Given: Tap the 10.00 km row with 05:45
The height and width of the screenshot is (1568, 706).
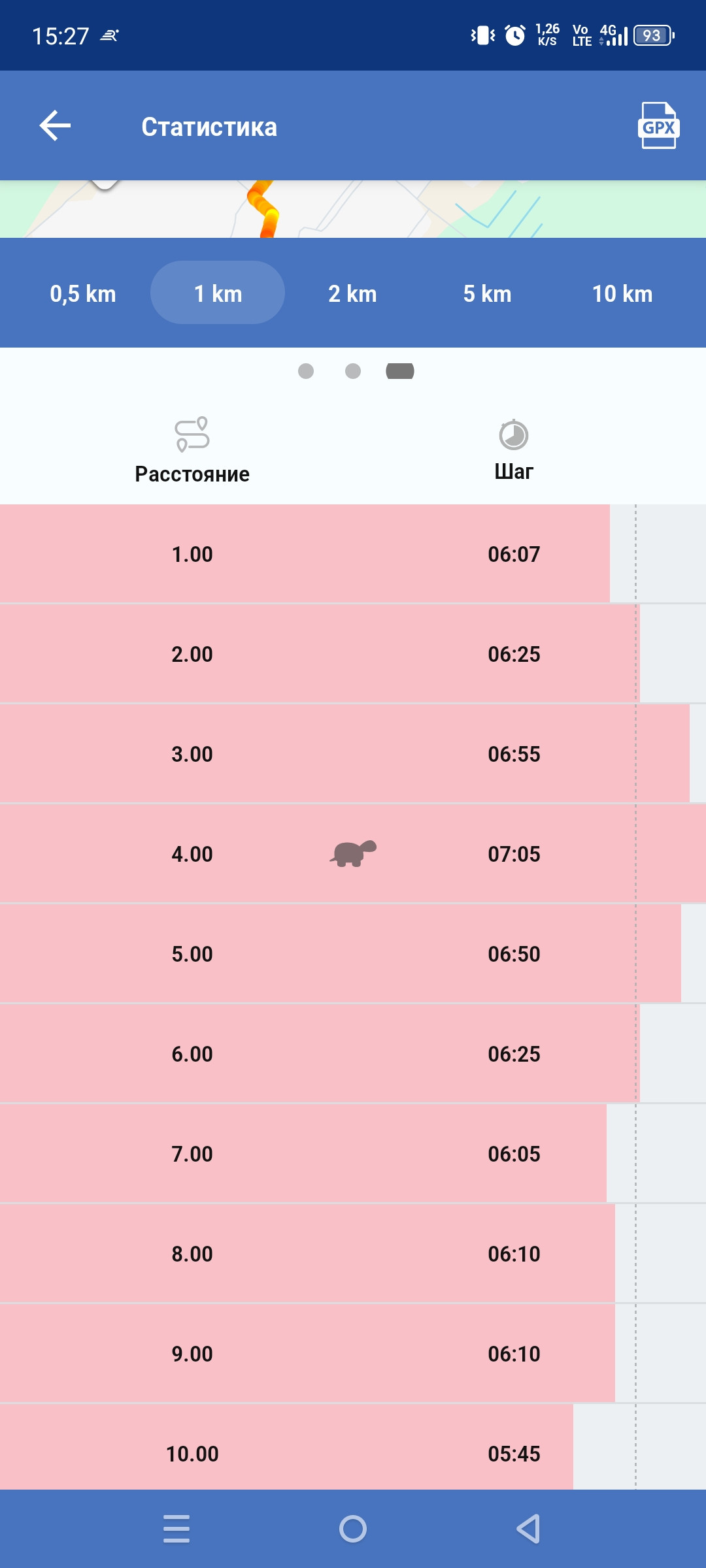Looking at the screenshot, I should pos(353,1447).
